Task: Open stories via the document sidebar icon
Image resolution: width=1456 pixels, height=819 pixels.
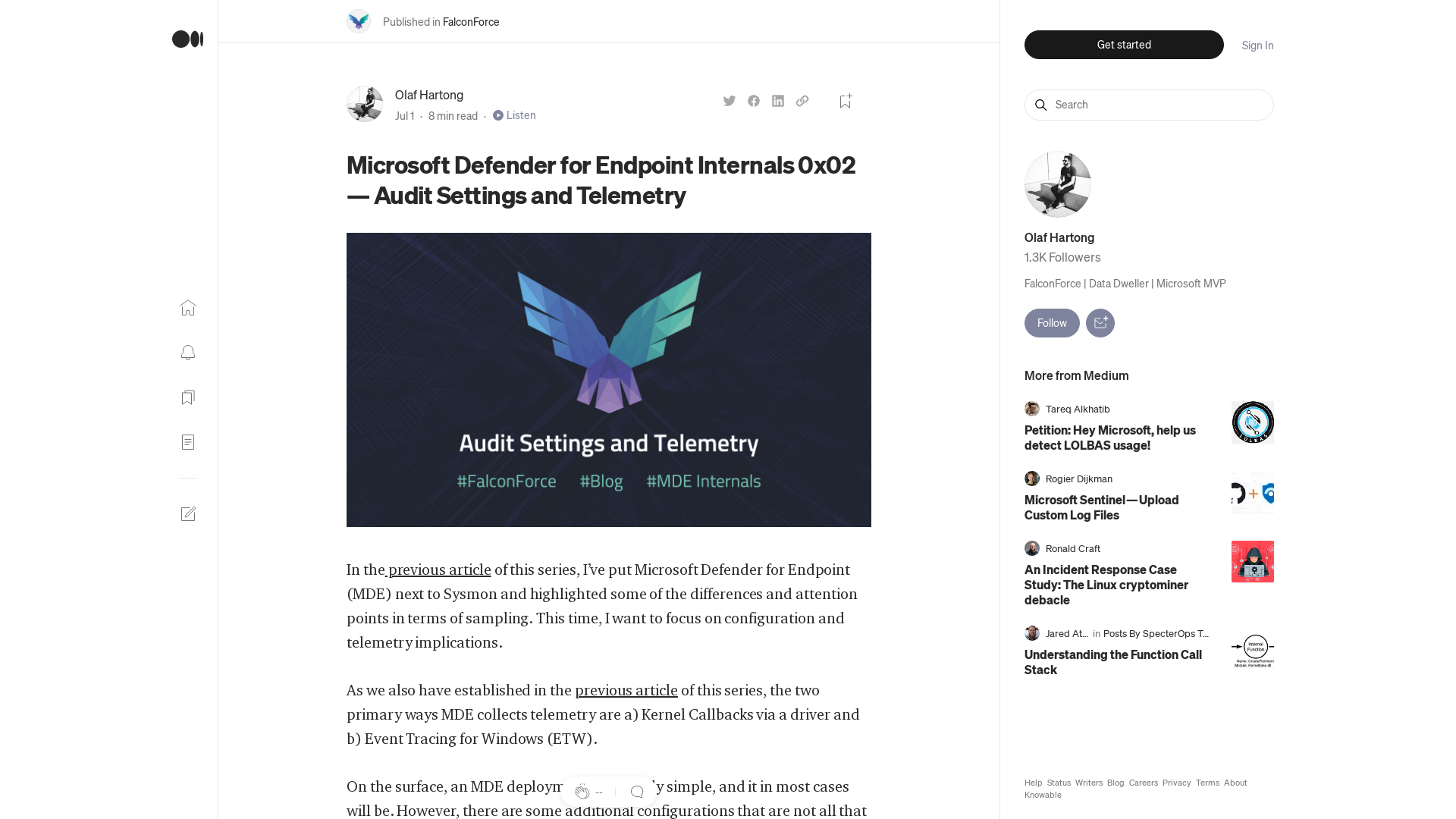Action: click(187, 442)
